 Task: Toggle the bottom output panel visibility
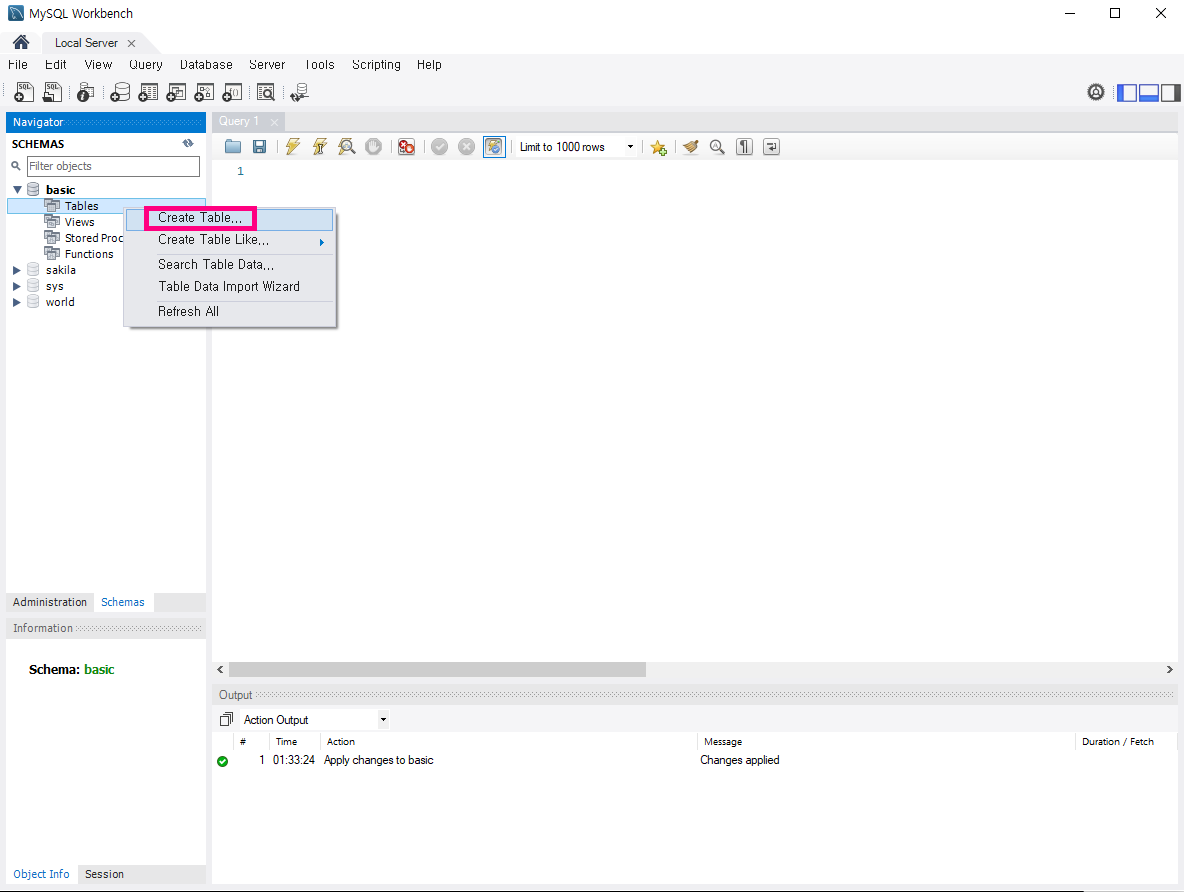point(1149,93)
